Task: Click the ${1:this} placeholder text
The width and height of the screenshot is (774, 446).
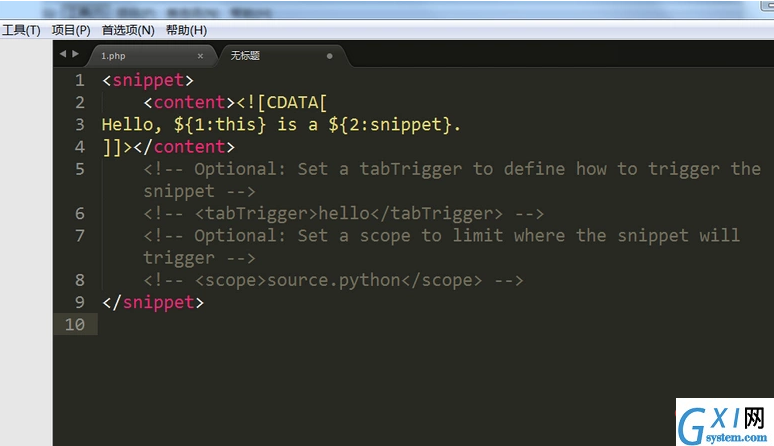Action: point(220,124)
